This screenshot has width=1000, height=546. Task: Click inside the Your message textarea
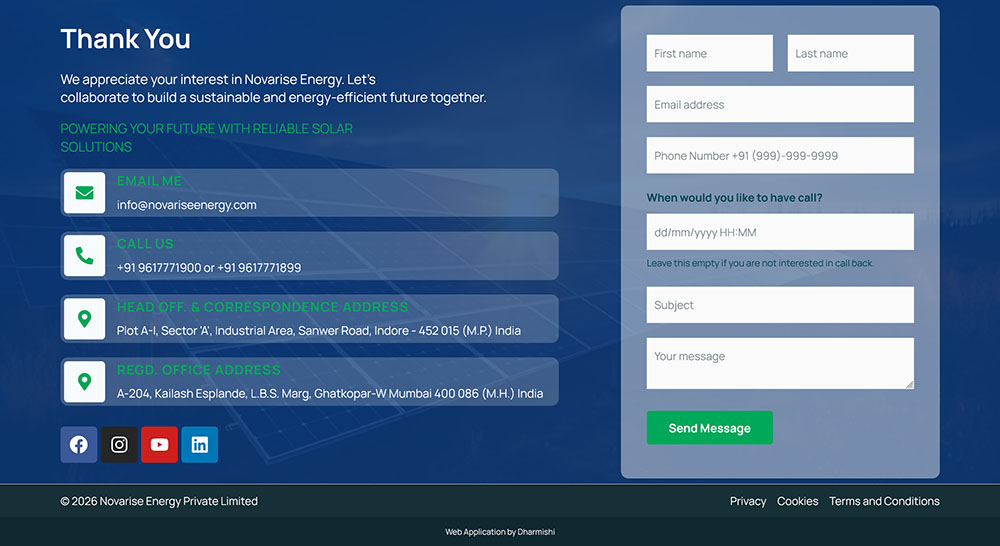(x=780, y=363)
